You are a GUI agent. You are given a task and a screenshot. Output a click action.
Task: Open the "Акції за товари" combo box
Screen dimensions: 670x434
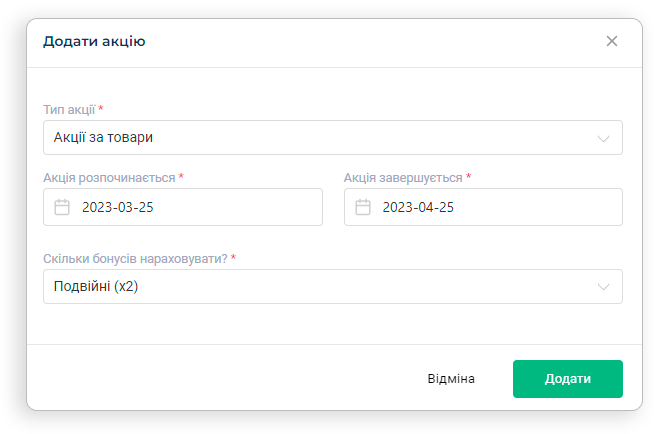[x=320, y=138]
